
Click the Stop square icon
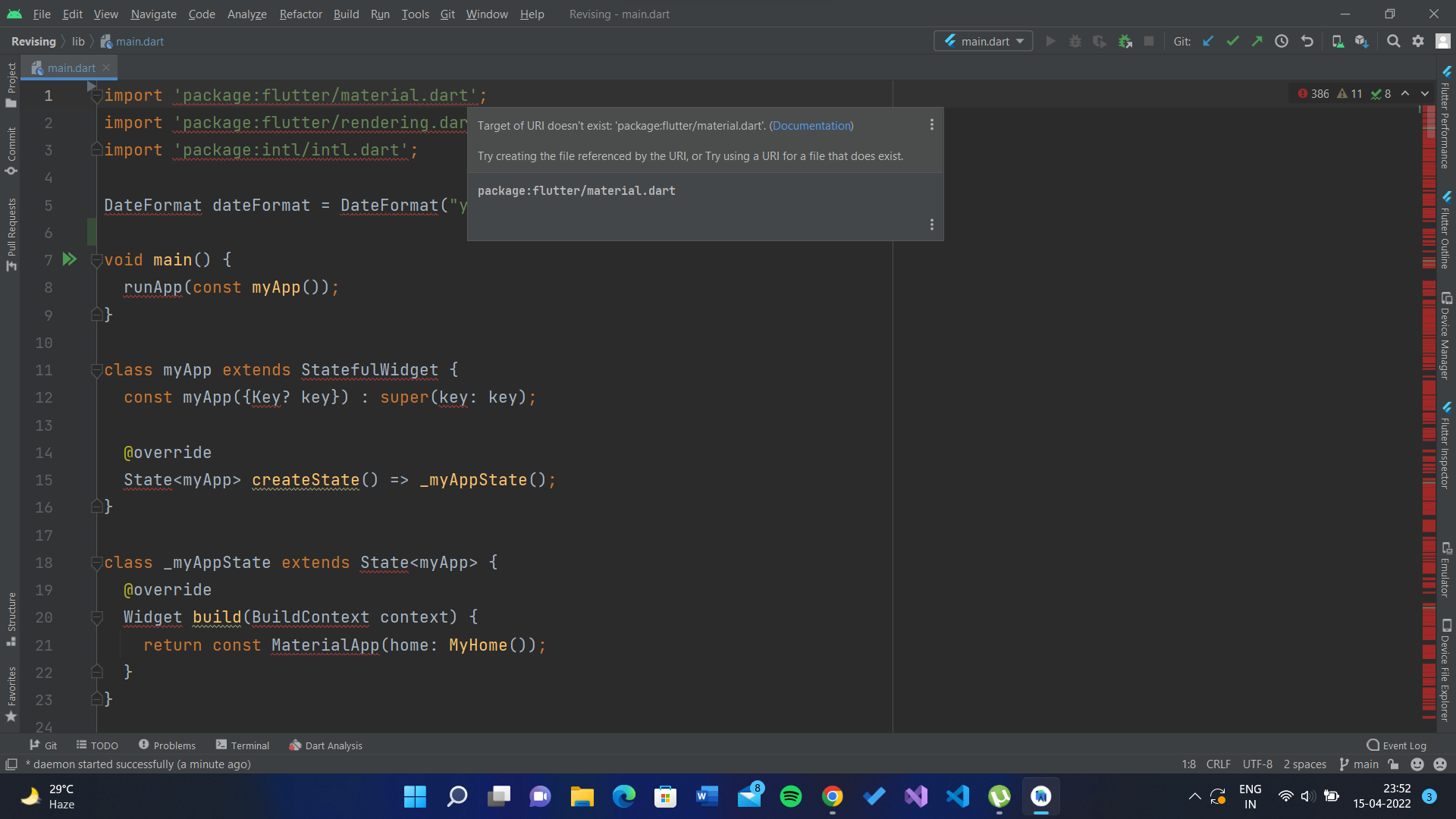[1149, 41]
